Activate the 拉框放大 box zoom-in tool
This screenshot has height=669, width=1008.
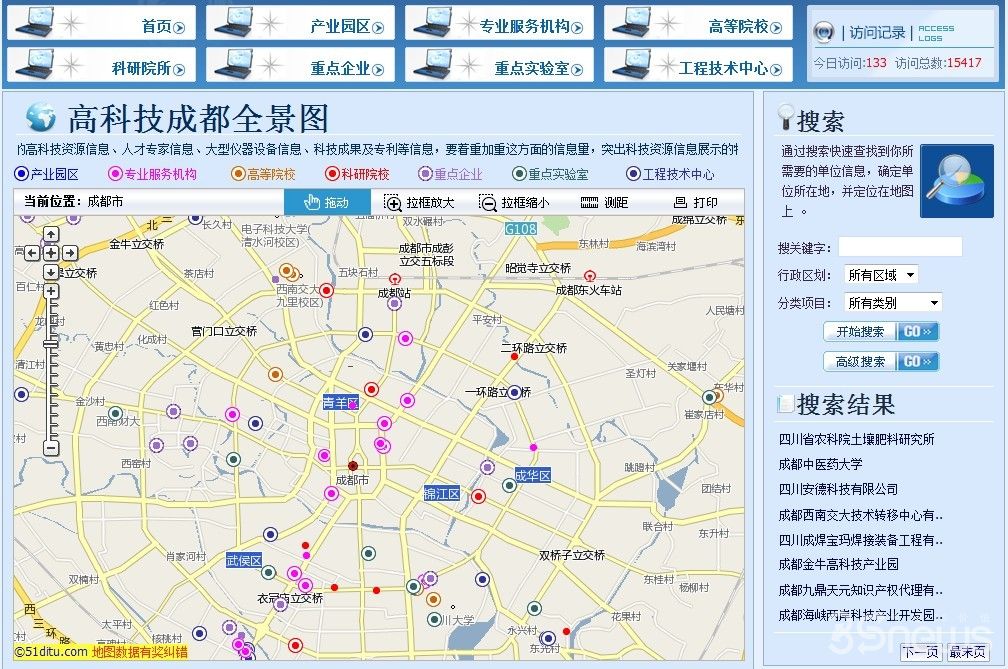[x=420, y=202]
